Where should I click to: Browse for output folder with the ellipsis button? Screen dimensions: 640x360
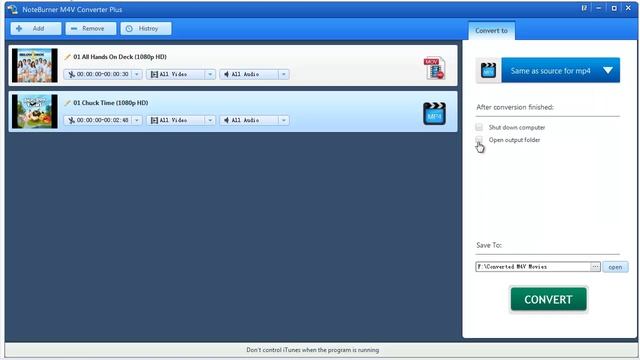tap(596, 267)
